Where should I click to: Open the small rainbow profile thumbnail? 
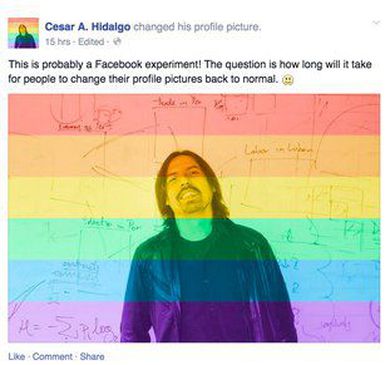[23, 33]
